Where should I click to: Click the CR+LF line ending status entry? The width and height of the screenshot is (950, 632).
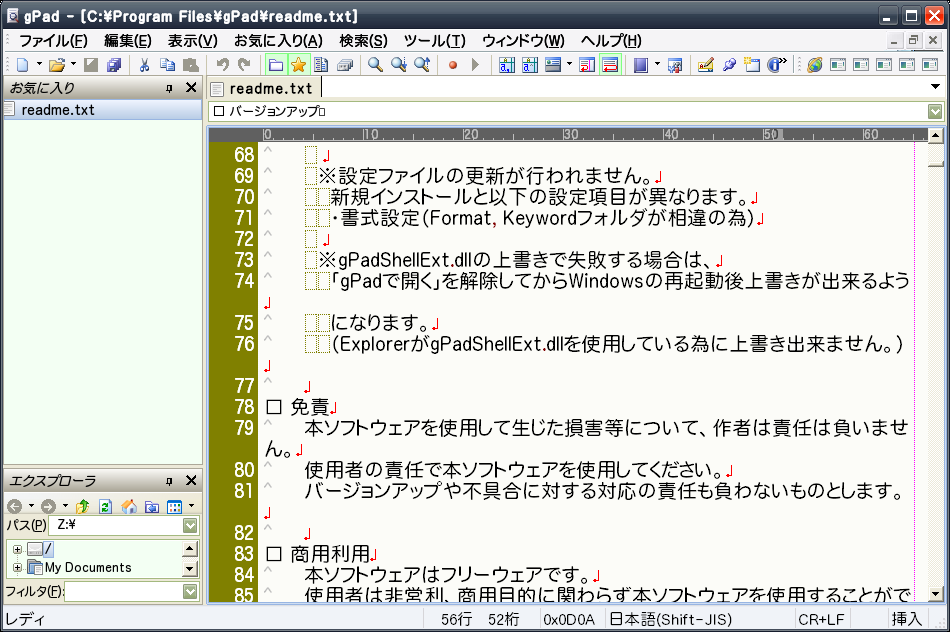[x=821, y=619]
